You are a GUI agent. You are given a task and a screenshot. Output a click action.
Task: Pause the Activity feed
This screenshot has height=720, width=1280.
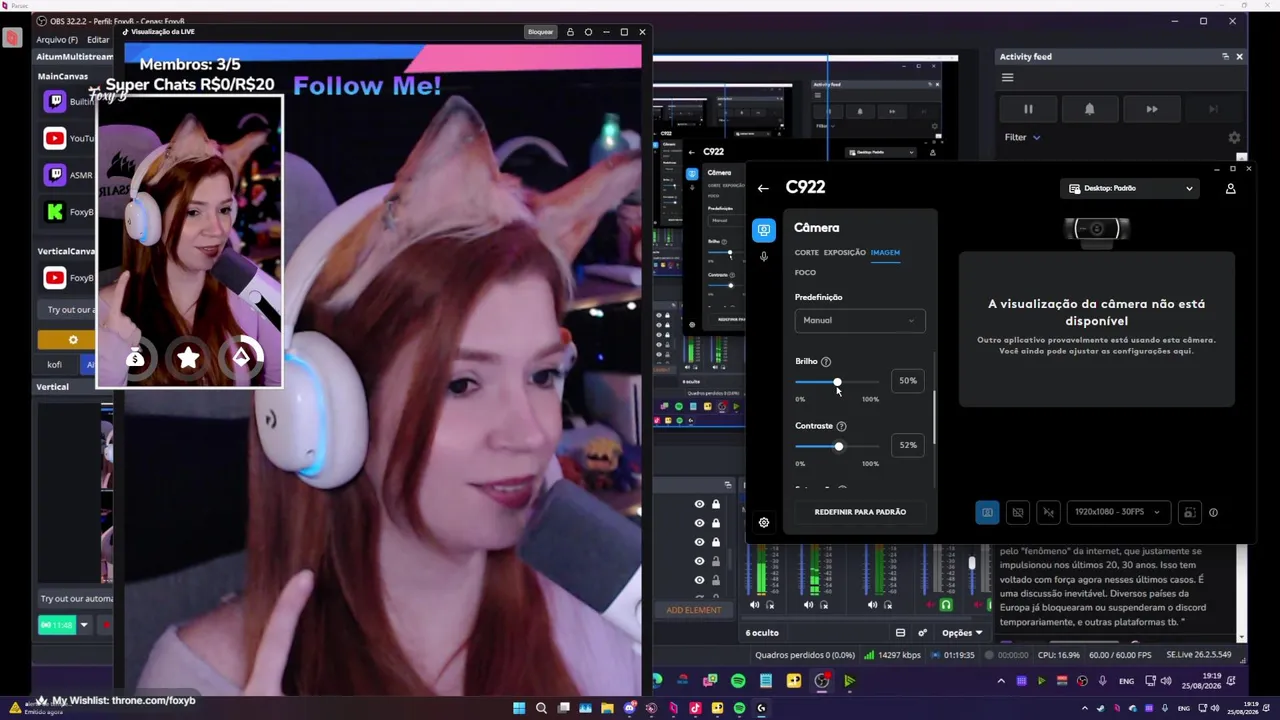click(1028, 109)
